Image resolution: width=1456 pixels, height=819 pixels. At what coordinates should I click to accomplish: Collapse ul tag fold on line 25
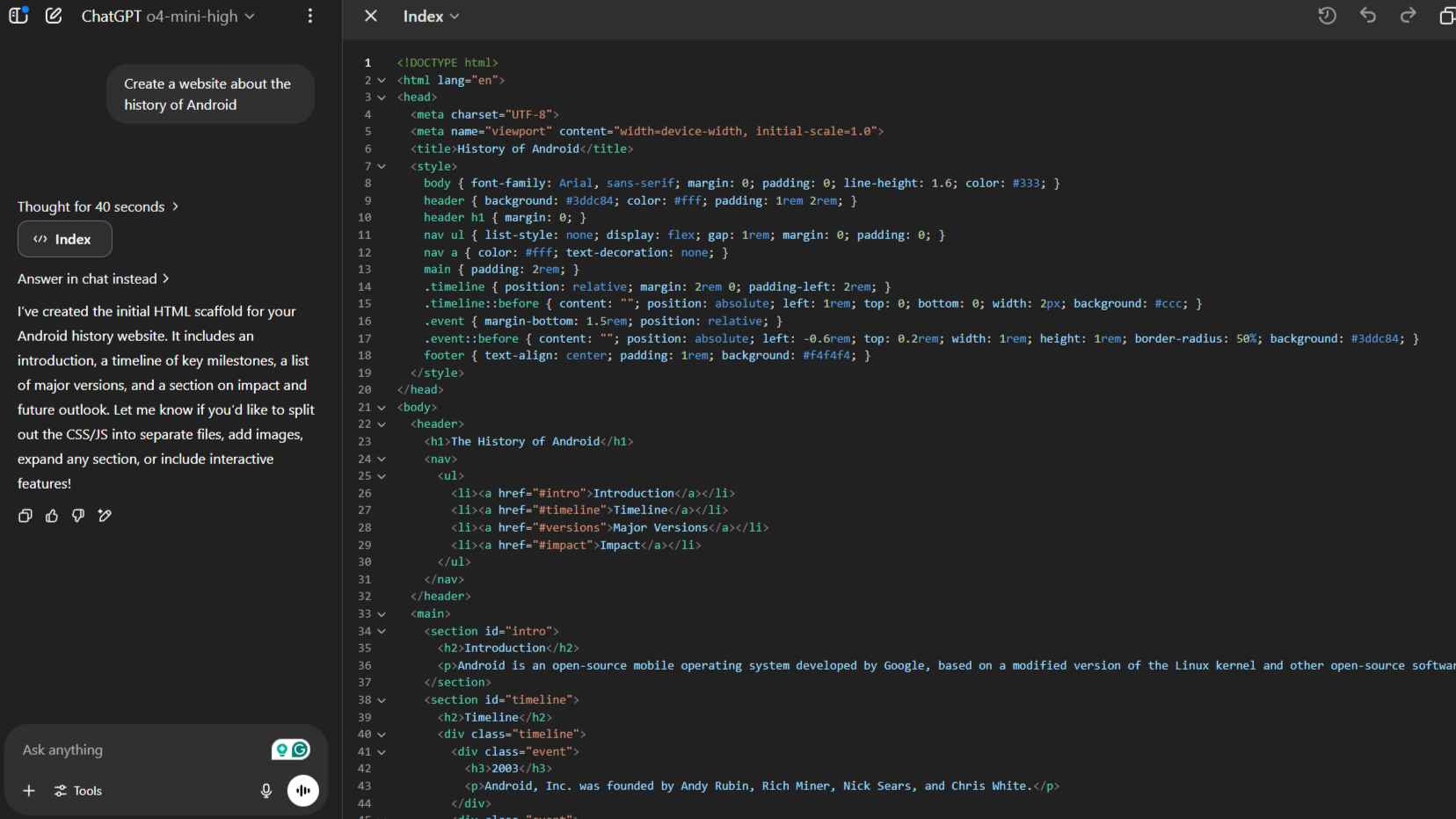[382, 476]
